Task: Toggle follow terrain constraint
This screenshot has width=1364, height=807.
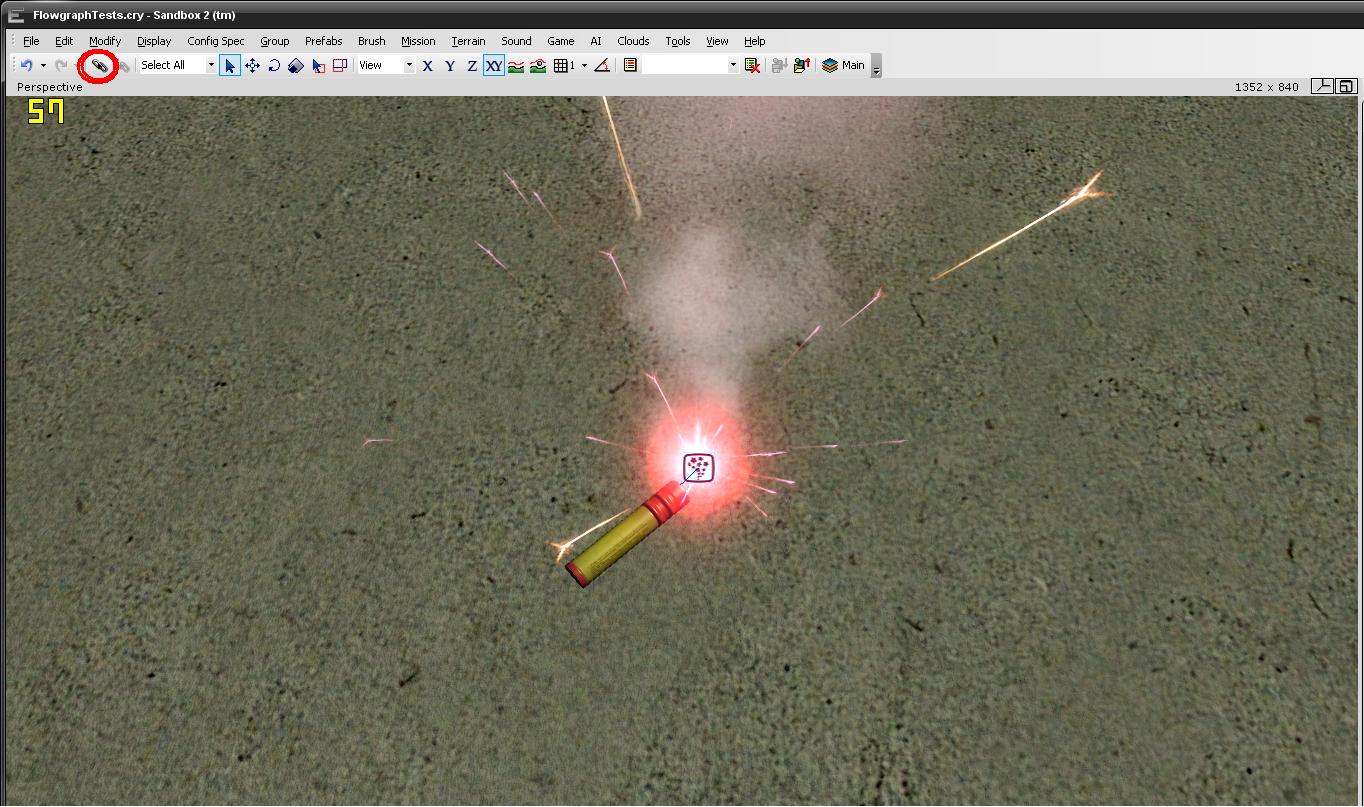Action: point(516,65)
